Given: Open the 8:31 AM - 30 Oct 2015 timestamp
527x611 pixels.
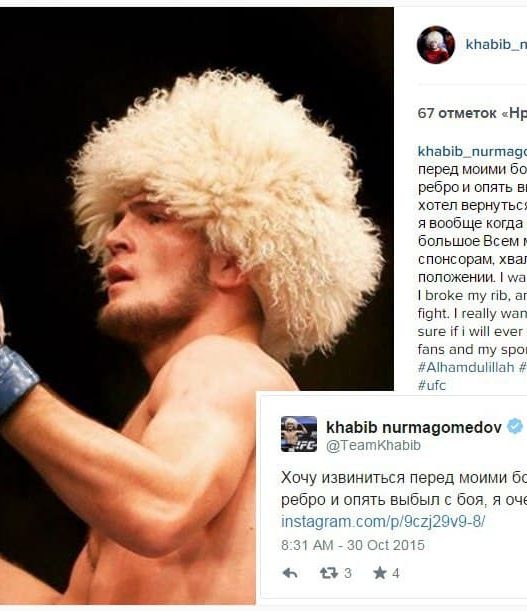Looking at the screenshot, I should 353,545.
